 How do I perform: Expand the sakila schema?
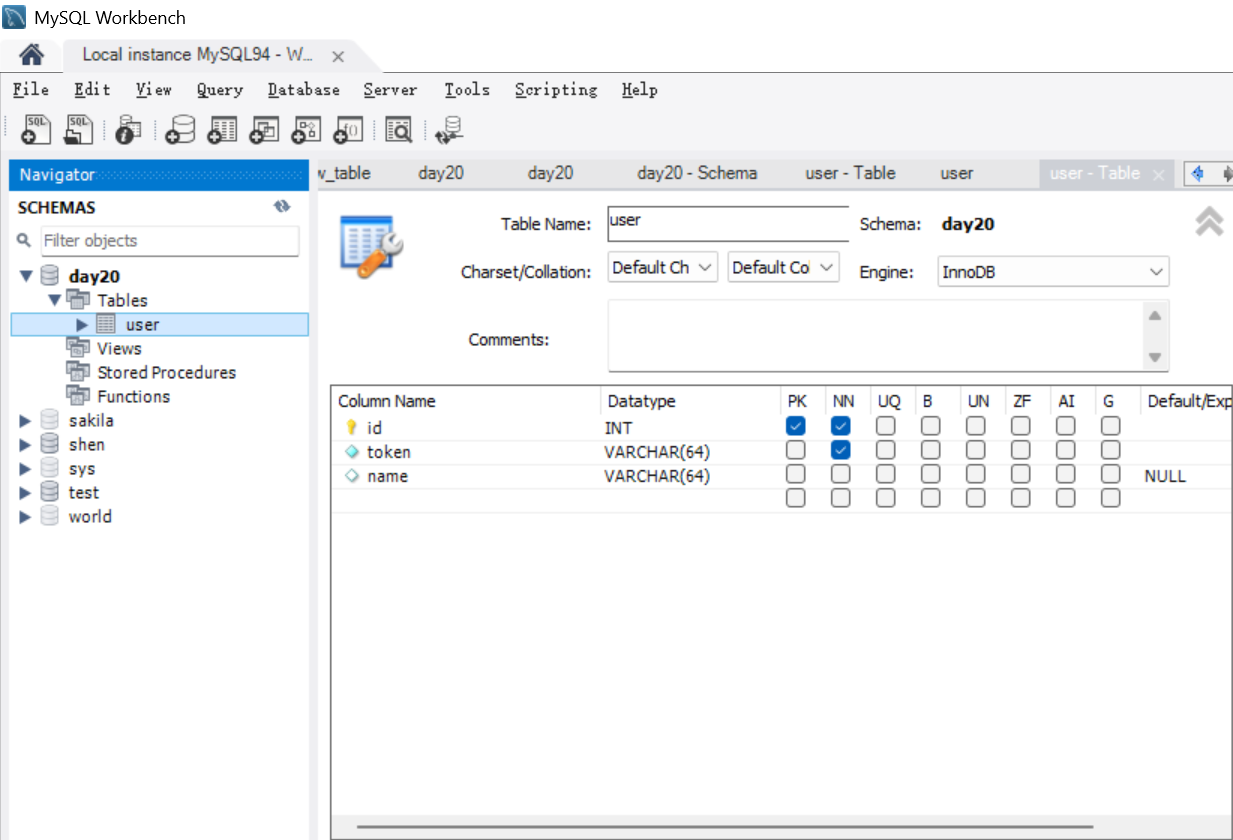[x=25, y=420]
